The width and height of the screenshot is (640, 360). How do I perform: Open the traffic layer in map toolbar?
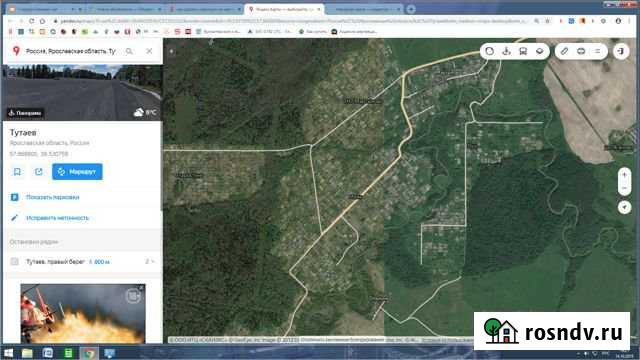click(489, 51)
